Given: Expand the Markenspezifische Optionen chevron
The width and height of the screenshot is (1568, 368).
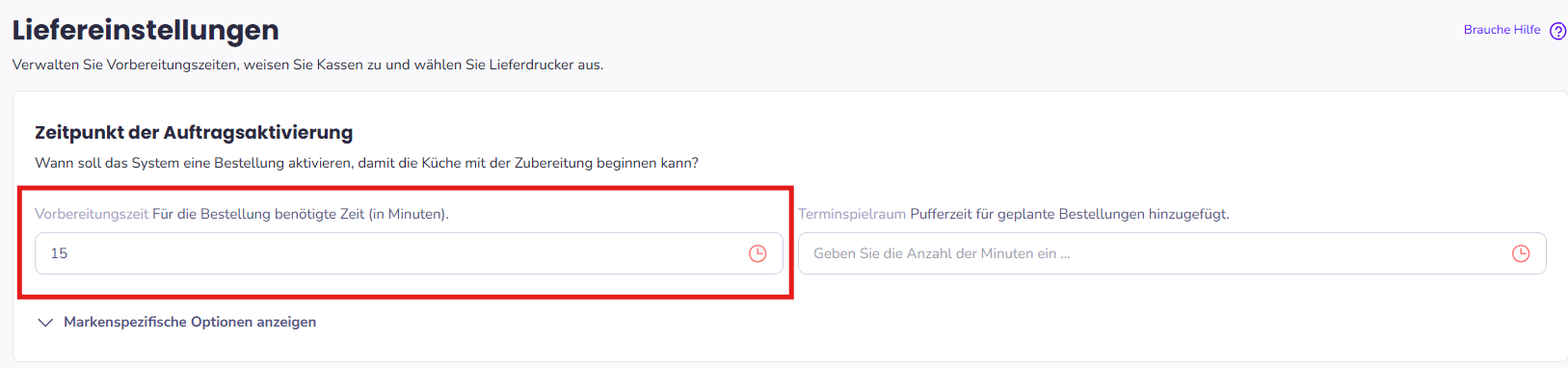Looking at the screenshot, I should point(45,323).
